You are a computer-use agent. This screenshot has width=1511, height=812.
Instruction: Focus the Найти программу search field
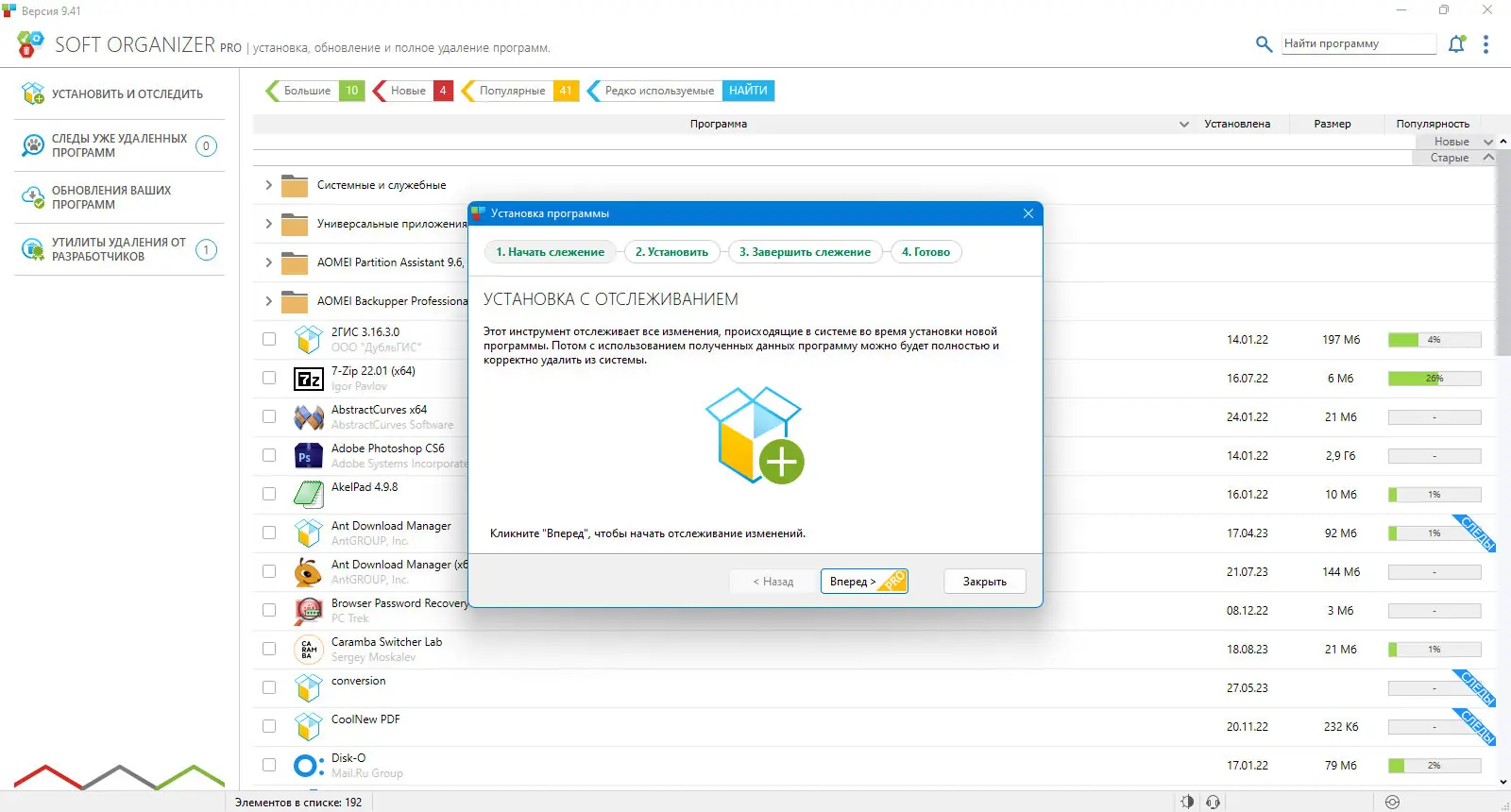[x=1359, y=43]
